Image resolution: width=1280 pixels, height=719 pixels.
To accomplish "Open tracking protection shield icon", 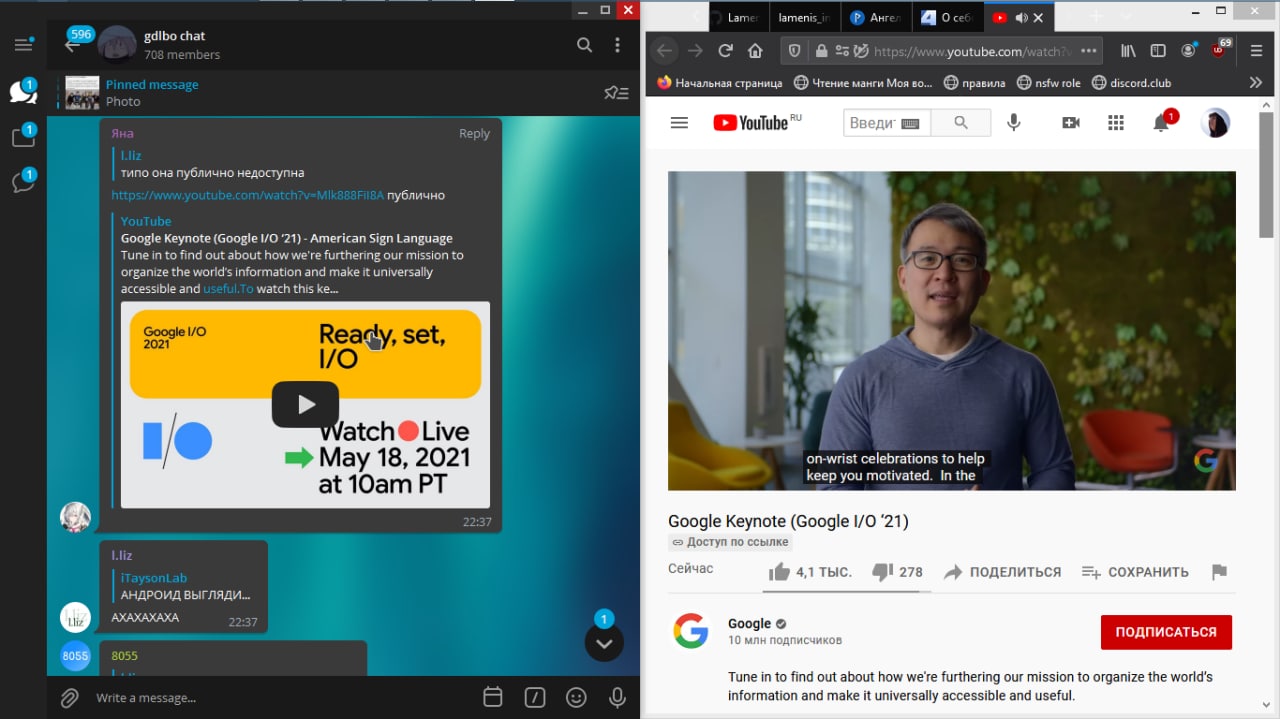I will [x=795, y=51].
